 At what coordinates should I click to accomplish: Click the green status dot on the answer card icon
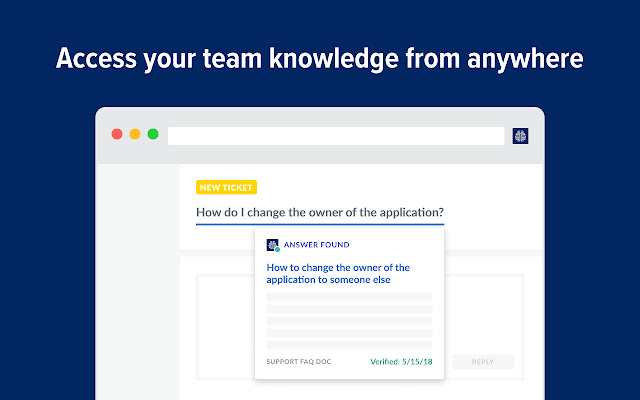277,249
